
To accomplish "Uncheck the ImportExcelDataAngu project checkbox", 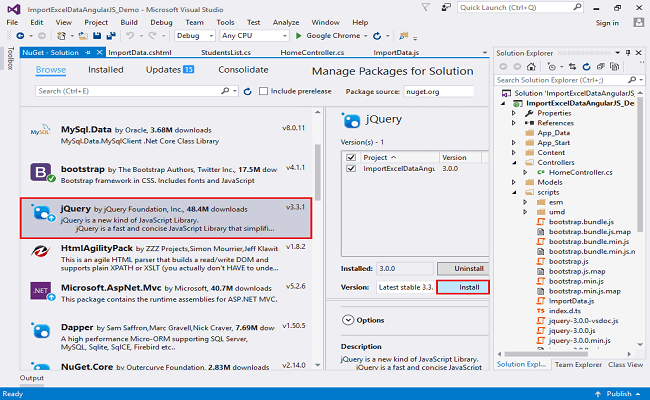I will tap(351, 169).
